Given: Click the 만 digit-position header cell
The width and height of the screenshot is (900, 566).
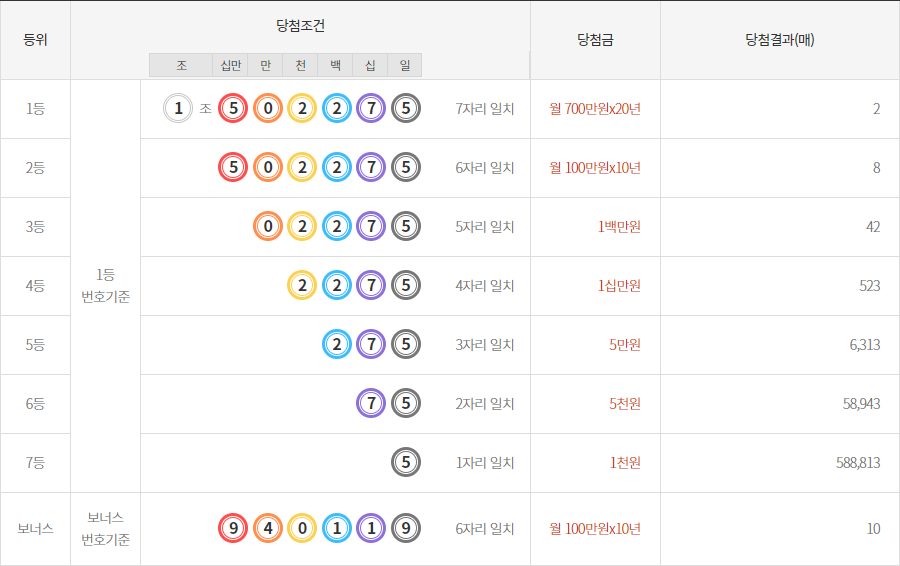Looking at the screenshot, I should 265,65.
